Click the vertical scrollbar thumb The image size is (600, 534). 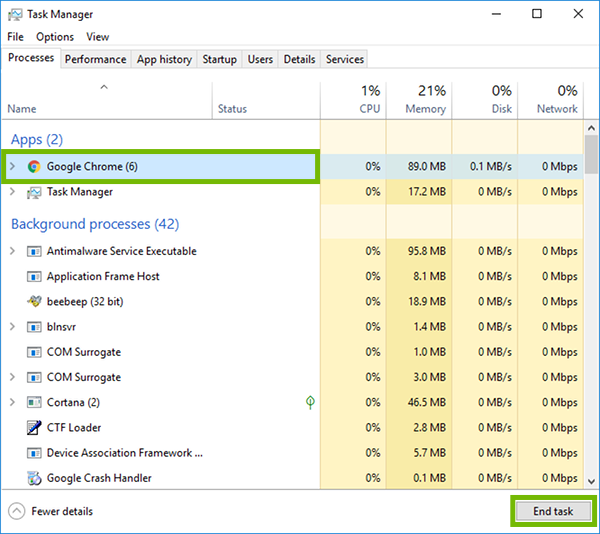point(591,155)
